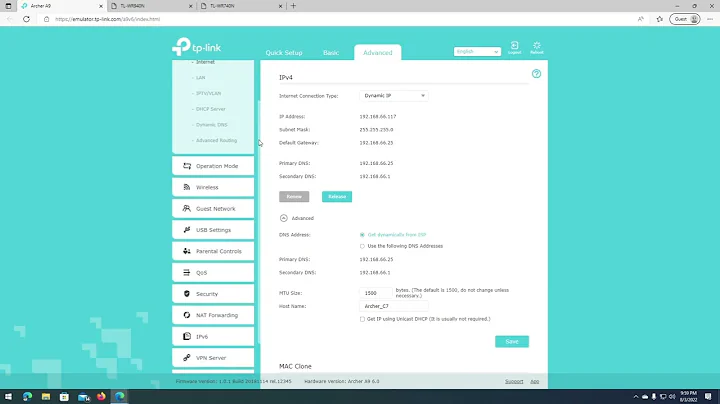Open the notification center in taskbar
Screen dimensions: 720x404
click(x=708, y=396)
